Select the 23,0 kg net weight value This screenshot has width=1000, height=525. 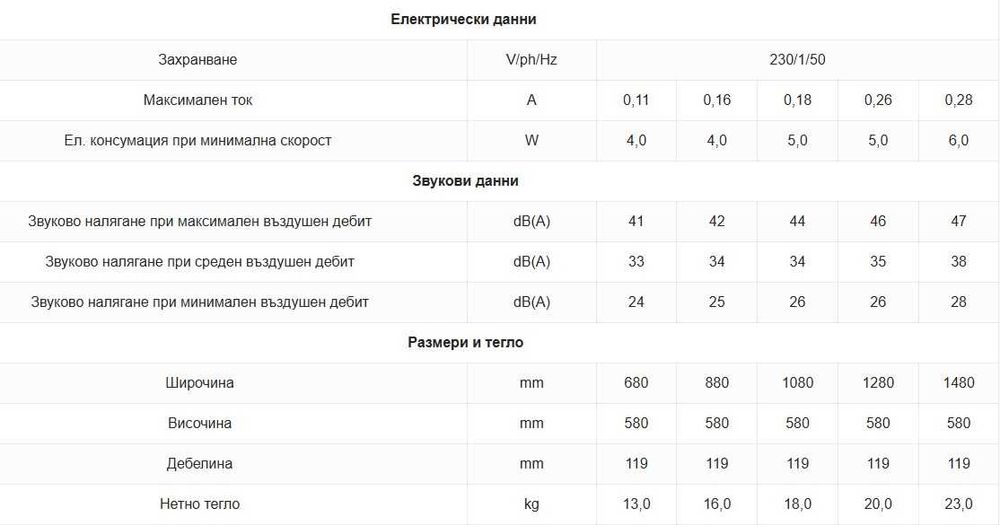tap(958, 504)
